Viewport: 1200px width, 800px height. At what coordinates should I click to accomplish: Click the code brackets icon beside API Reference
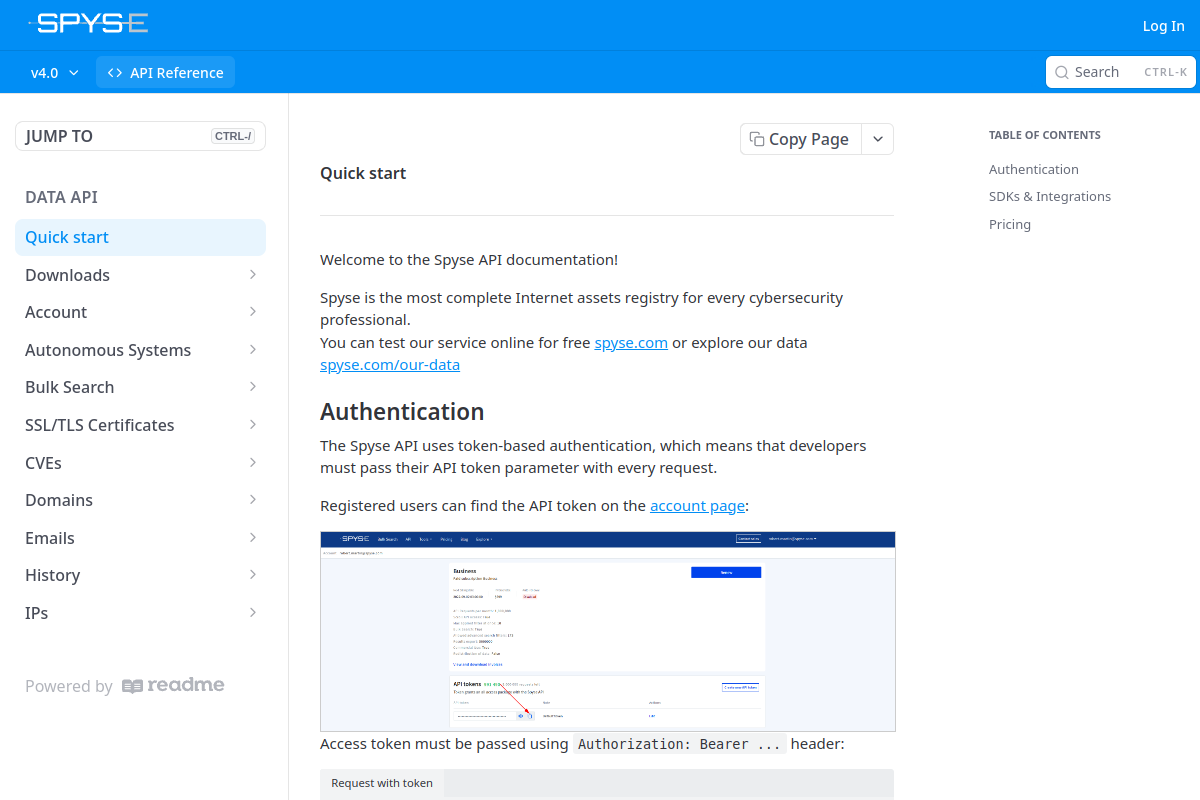[115, 73]
